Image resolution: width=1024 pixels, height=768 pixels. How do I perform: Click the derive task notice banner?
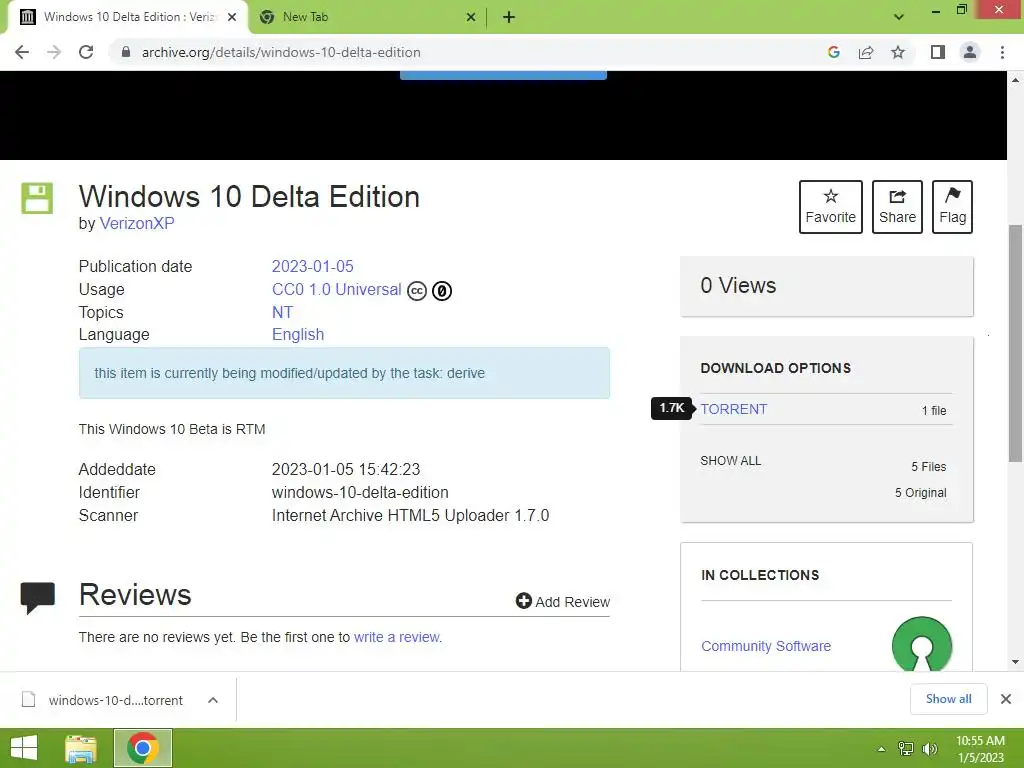pyautogui.click(x=344, y=373)
